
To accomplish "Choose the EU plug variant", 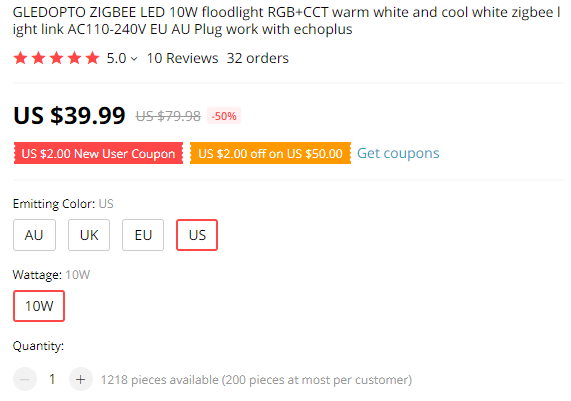I will pos(143,235).
